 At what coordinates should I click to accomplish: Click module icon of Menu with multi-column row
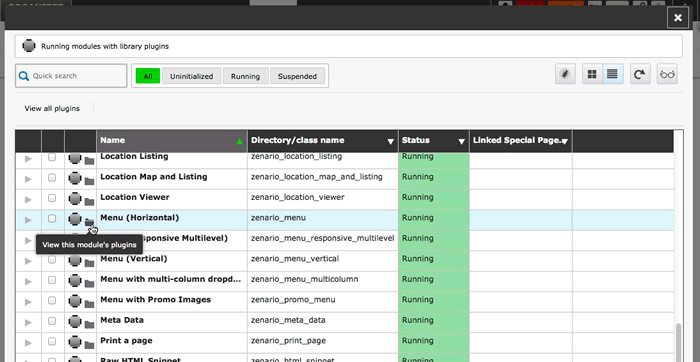point(75,281)
